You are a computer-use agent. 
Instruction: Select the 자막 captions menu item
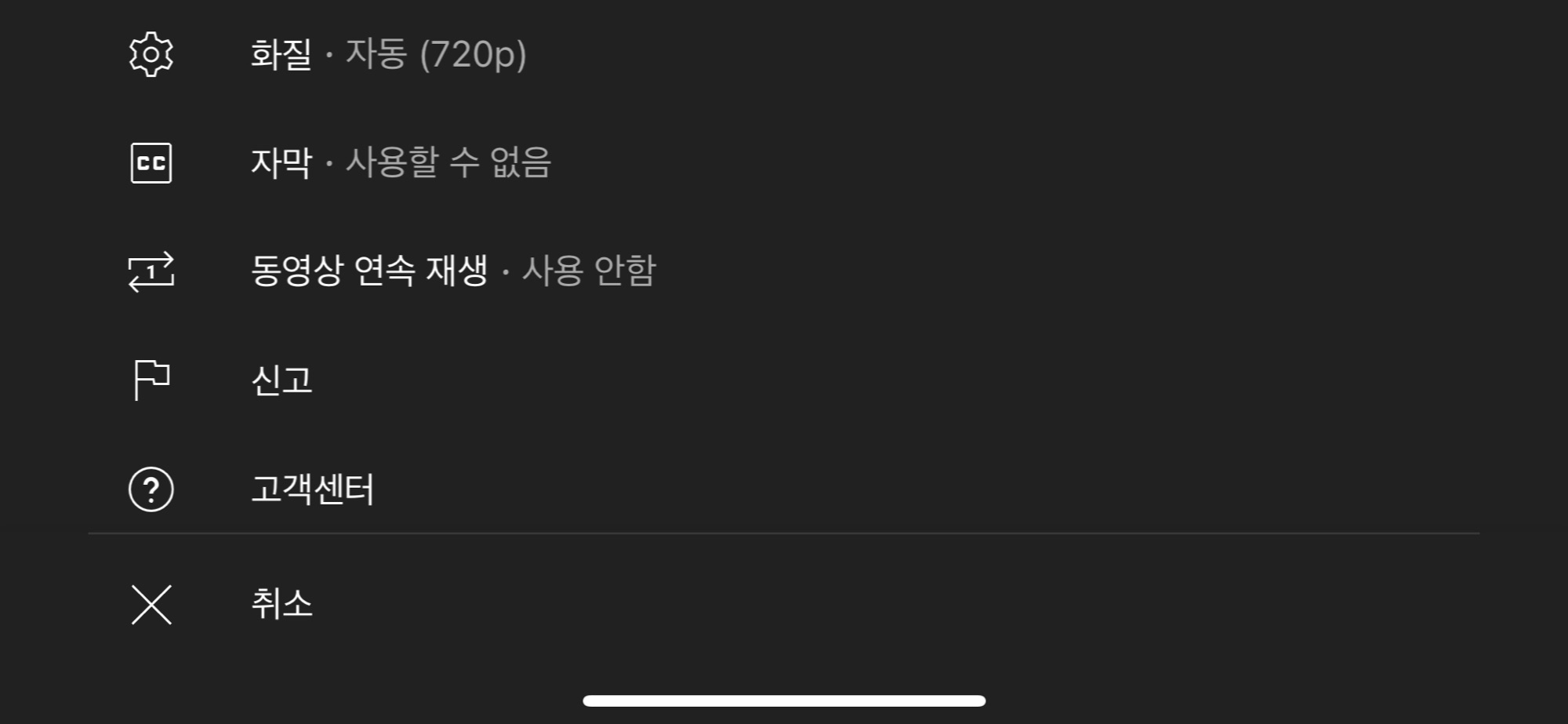(784, 163)
